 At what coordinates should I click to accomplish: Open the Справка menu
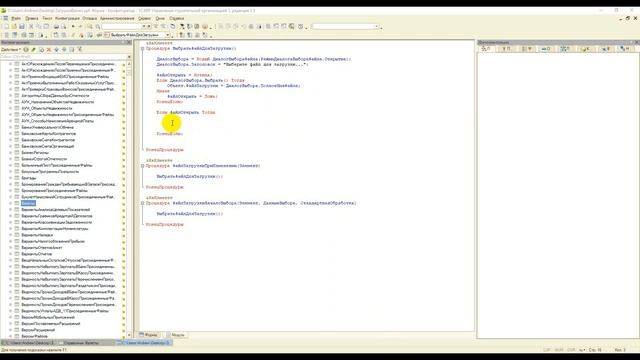pyautogui.click(x=176, y=18)
